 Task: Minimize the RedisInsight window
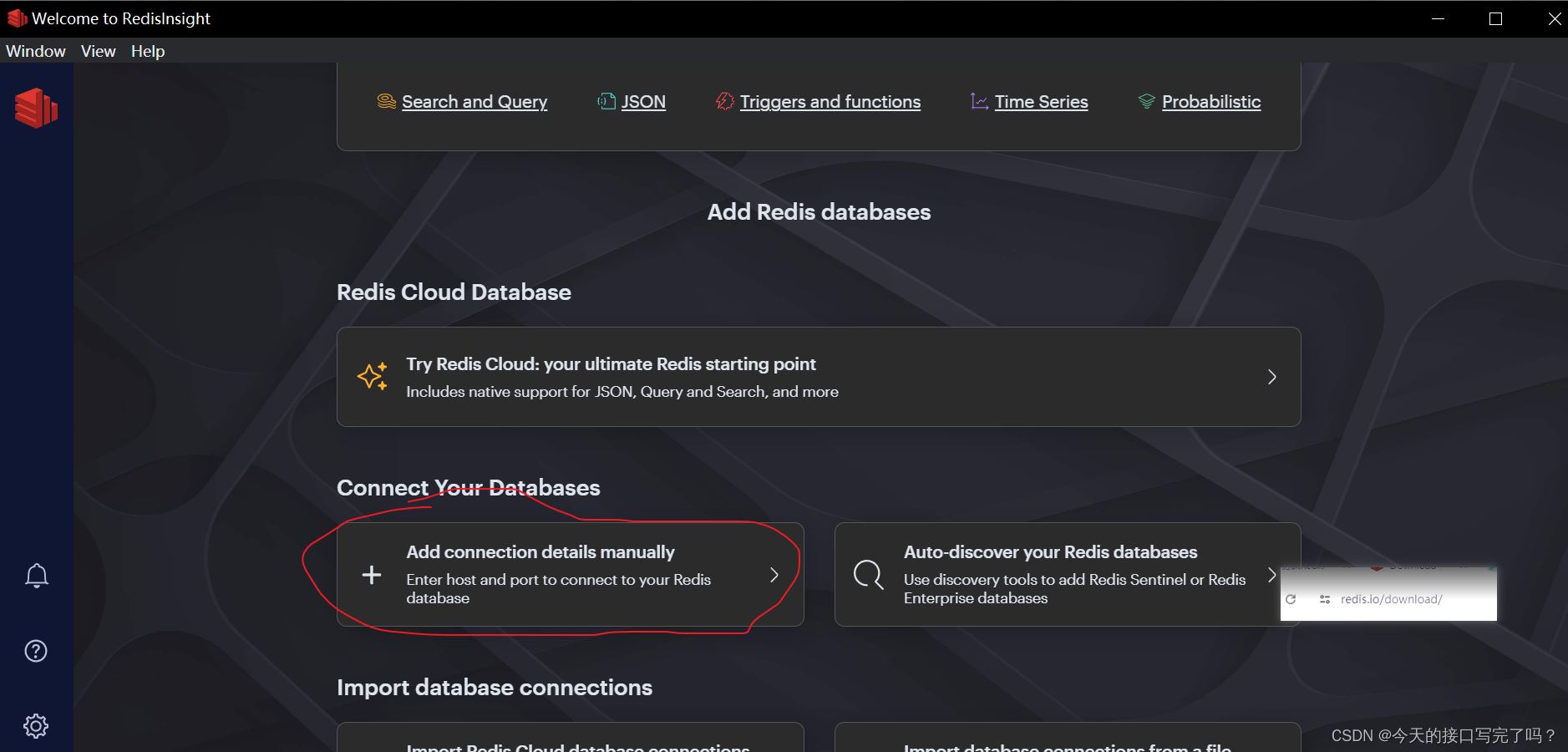click(1438, 18)
